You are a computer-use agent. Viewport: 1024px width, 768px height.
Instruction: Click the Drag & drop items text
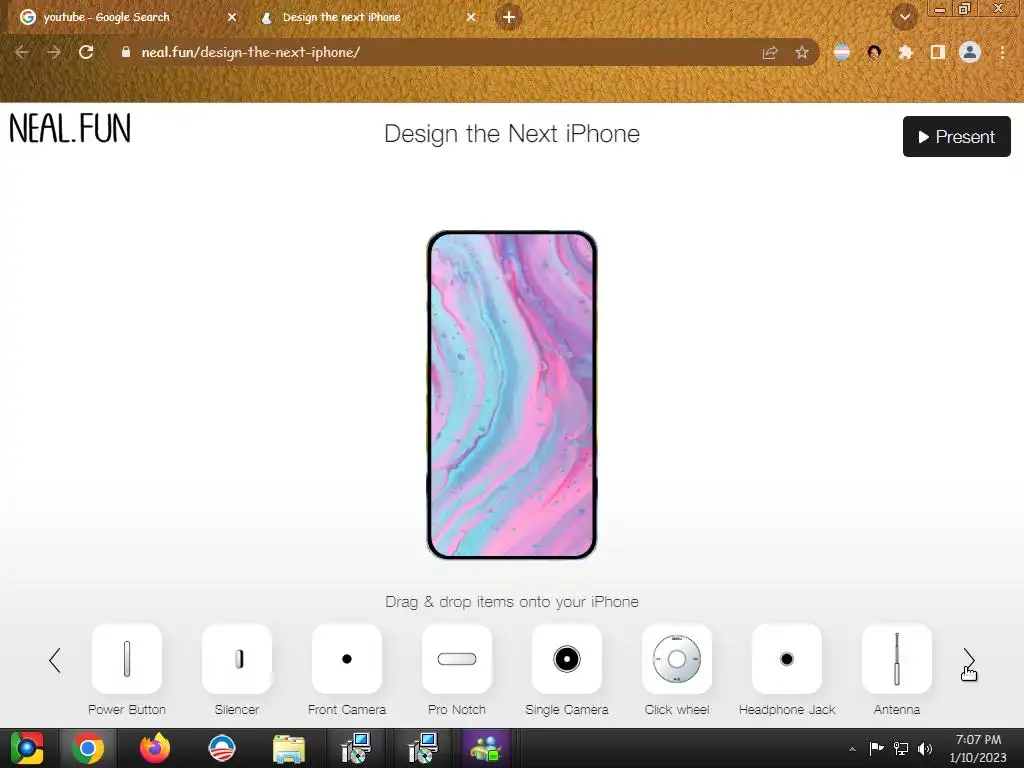click(x=512, y=601)
